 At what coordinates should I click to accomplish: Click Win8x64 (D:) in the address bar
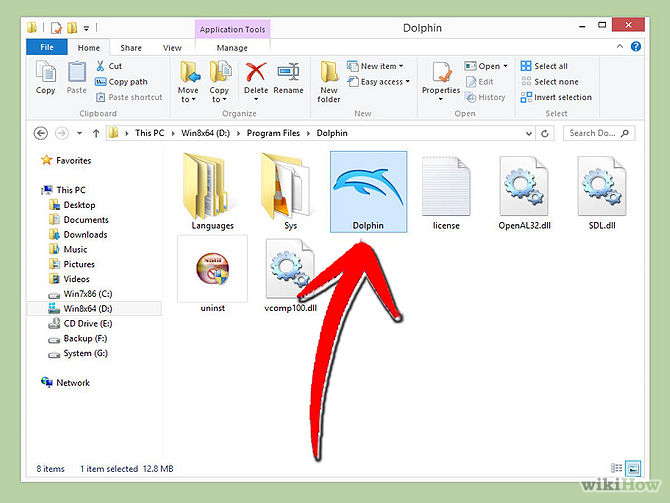point(206,133)
